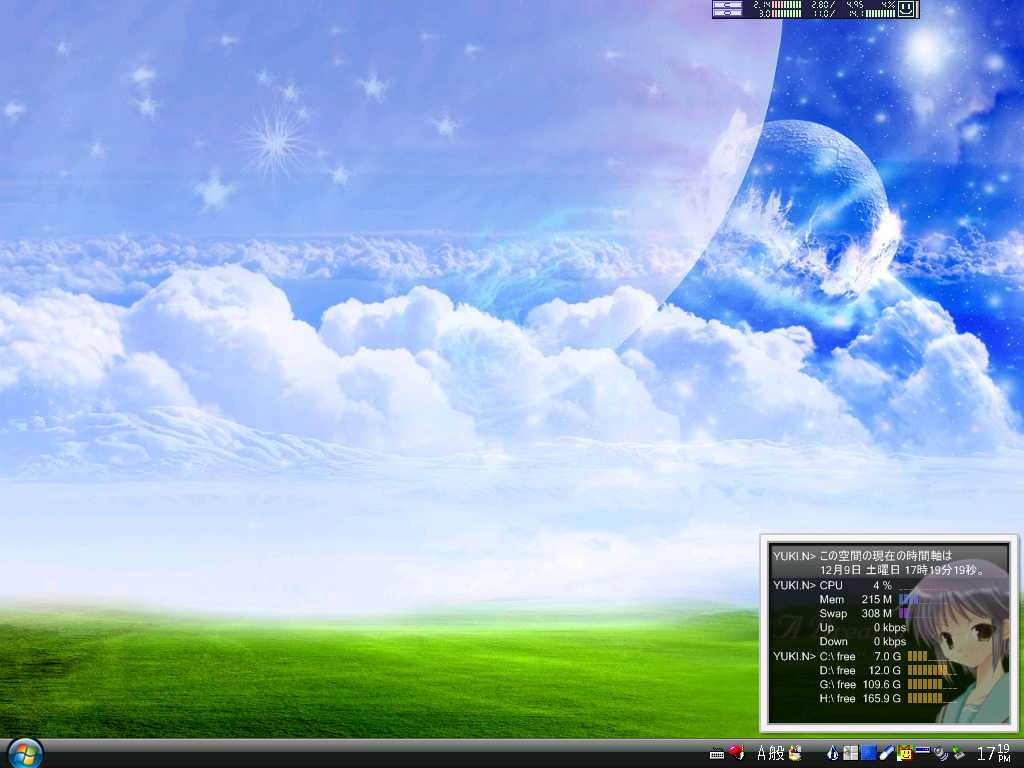Click the blue water drop tray icon
This screenshot has height=768, width=1024.
coord(833,753)
